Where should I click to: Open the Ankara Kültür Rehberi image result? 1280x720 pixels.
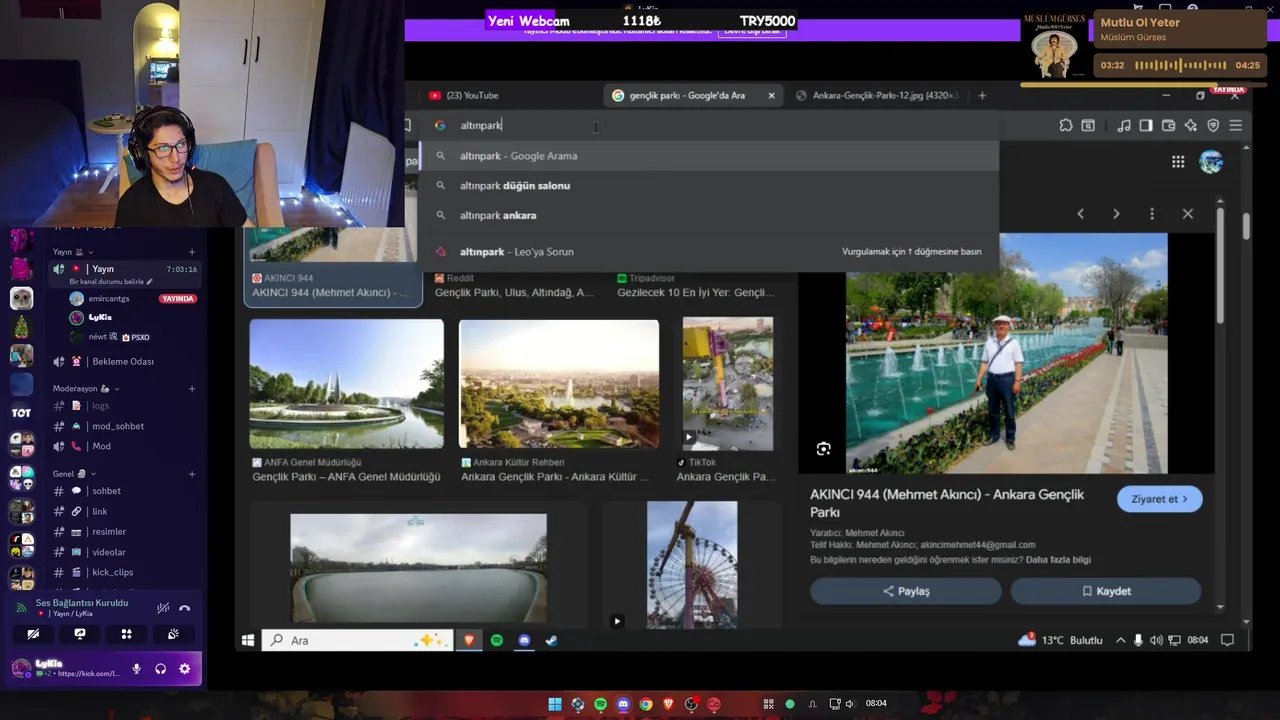click(x=559, y=384)
